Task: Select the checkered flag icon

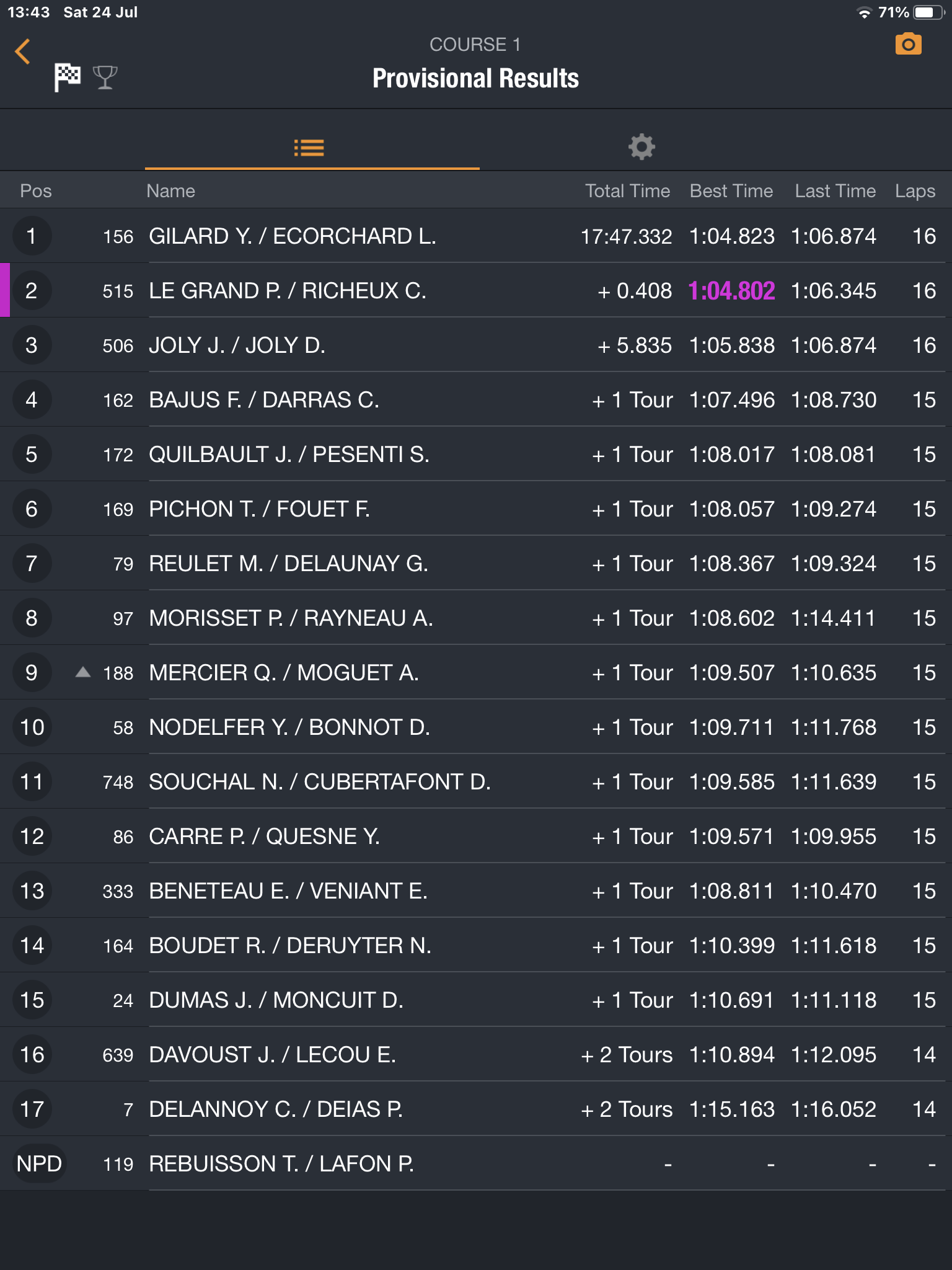Action: coord(67,78)
